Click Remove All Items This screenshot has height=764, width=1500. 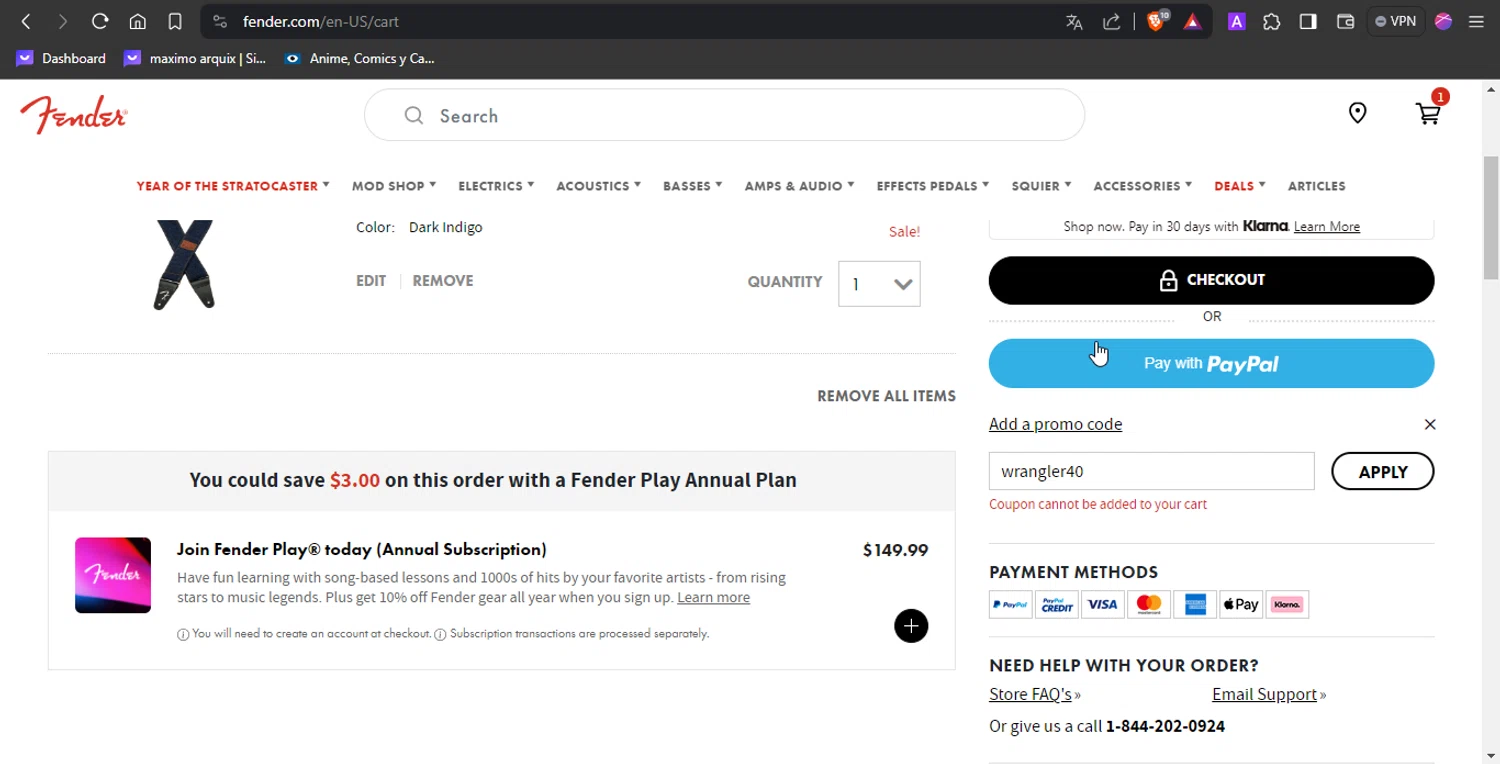(886, 396)
